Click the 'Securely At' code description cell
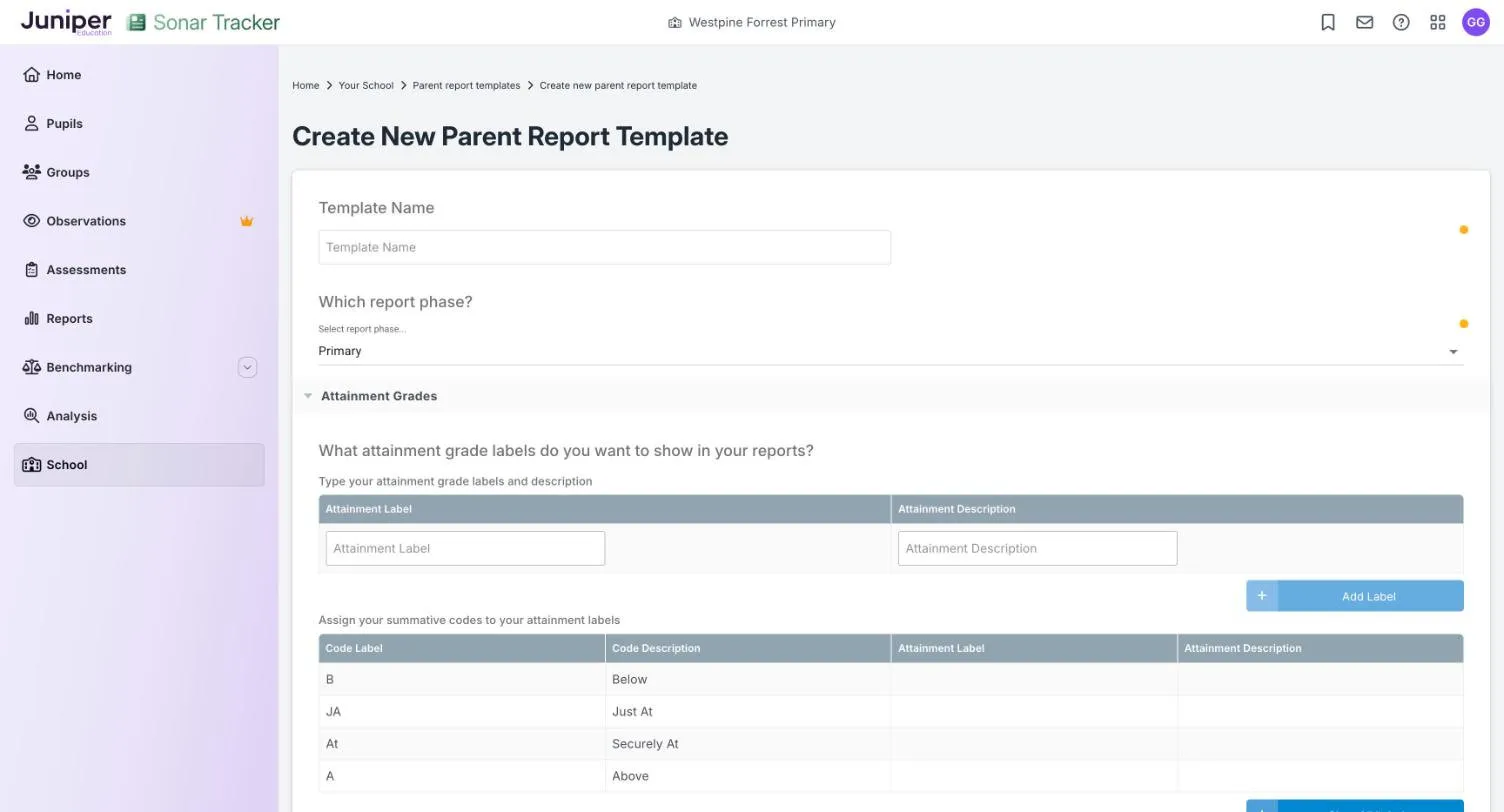This screenshot has width=1504, height=812. pos(748,744)
